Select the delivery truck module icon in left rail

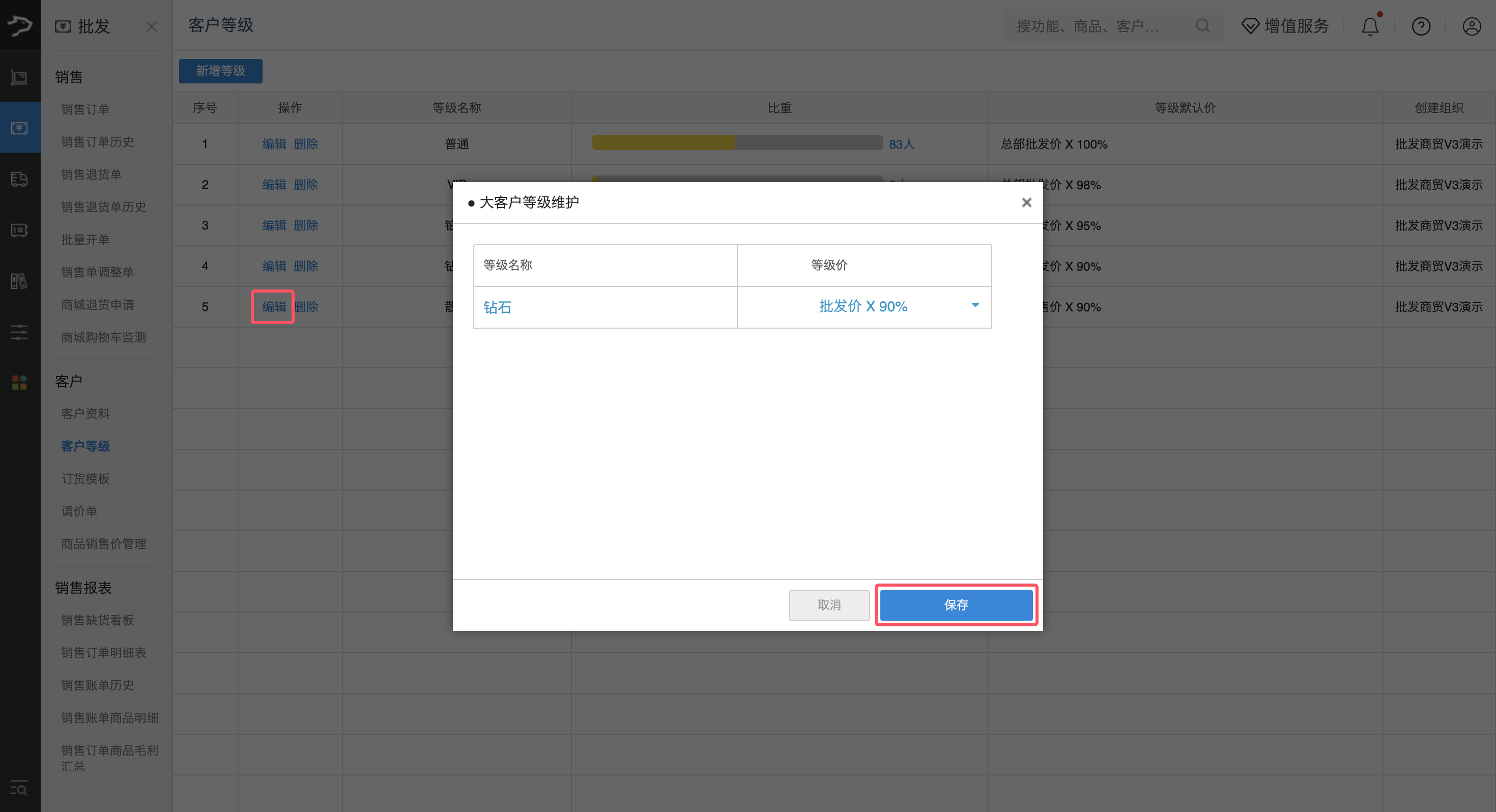tap(19, 180)
